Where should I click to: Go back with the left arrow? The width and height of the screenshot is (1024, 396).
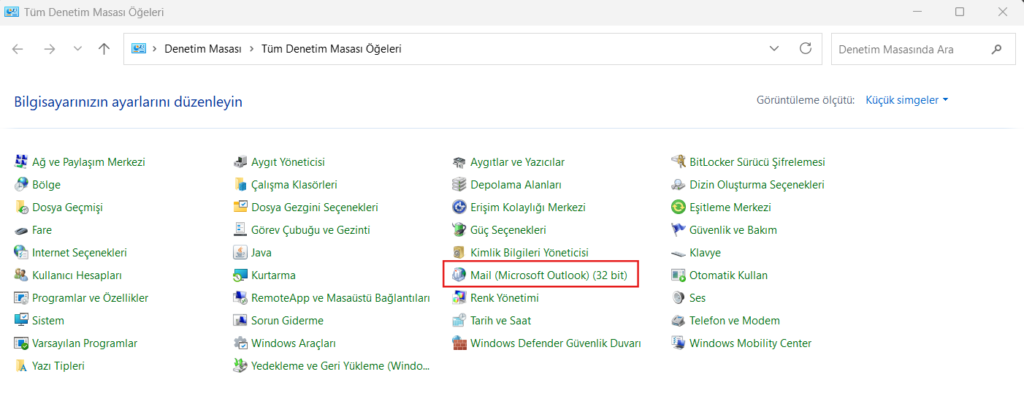tap(18, 49)
